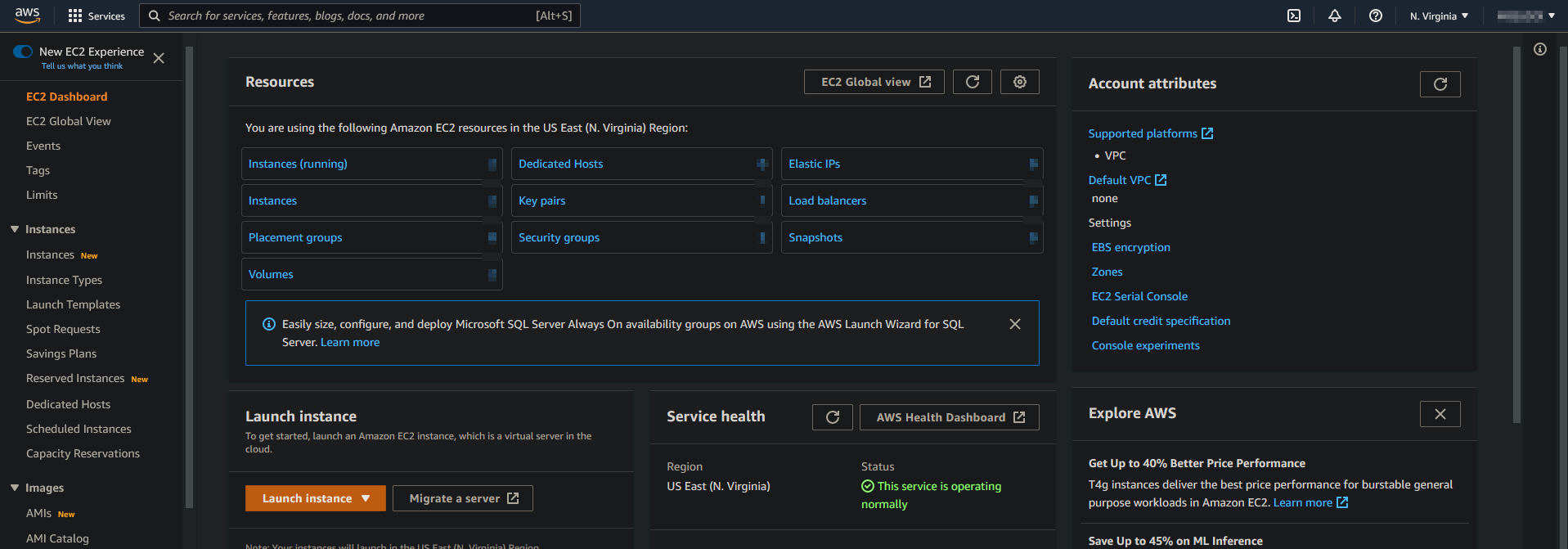The image size is (1568, 549).
Task: Click the sidebar vertical scrollbar
Action: click(x=189, y=278)
